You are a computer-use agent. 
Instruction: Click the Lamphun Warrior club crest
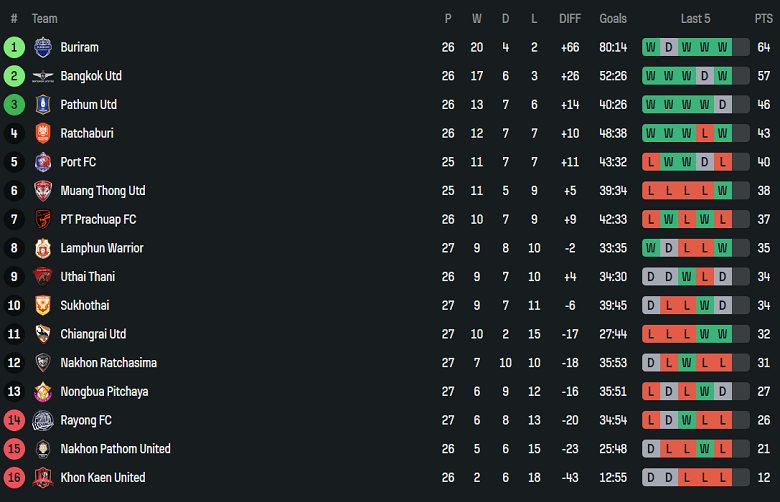[42, 248]
